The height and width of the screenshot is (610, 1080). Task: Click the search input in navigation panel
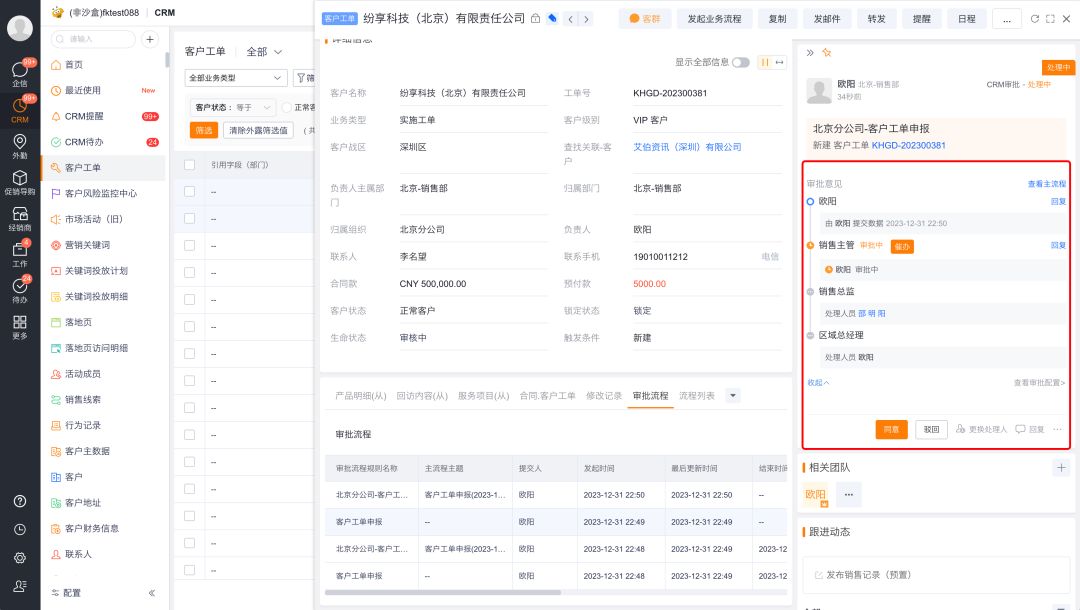(95, 39)
